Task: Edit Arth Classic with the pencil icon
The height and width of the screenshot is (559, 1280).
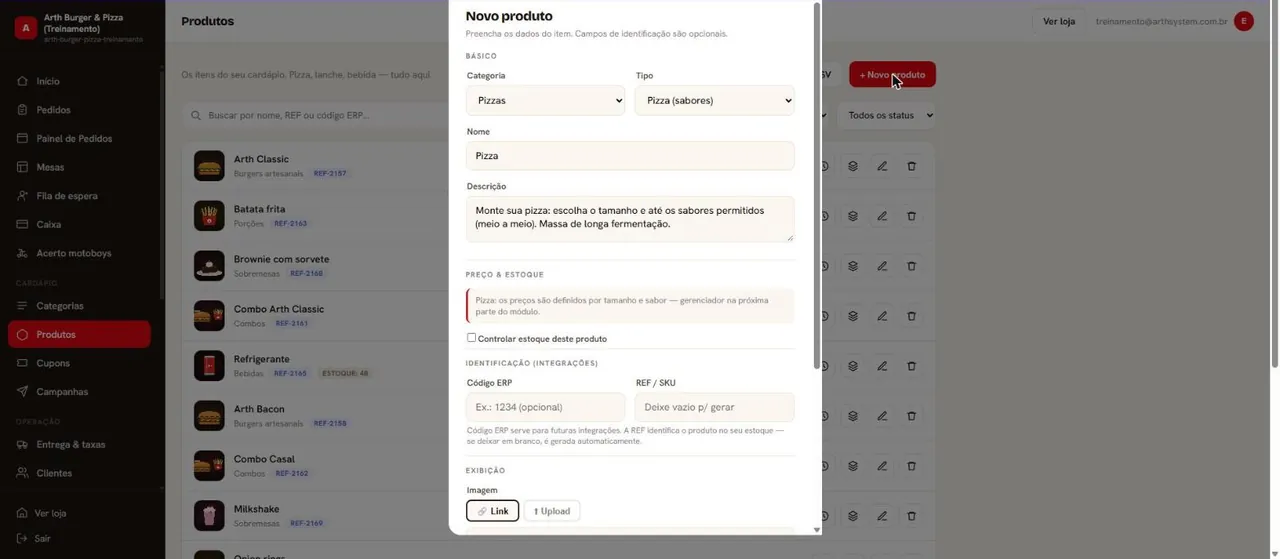Action: [882, 166]
